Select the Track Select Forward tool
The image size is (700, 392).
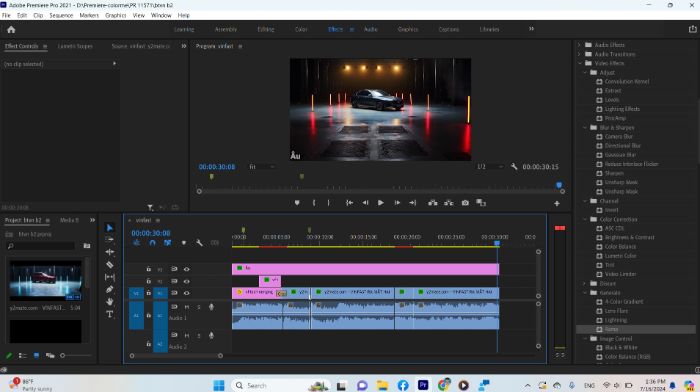pos(109,240)
